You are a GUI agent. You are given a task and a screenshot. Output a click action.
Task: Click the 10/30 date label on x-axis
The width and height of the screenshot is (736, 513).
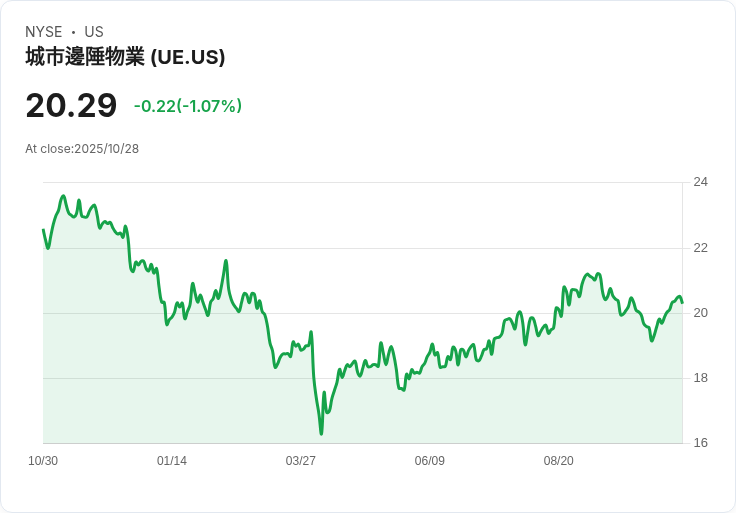(x=43, y=461)
